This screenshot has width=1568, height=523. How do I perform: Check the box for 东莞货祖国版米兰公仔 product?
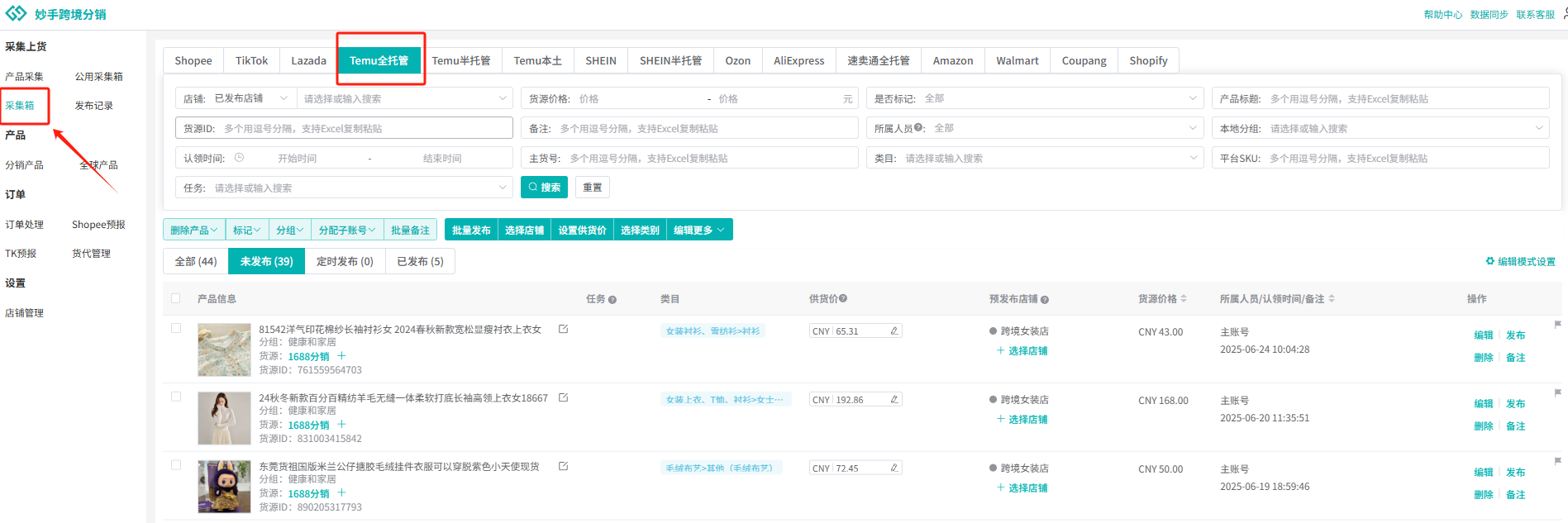point(175,465)
